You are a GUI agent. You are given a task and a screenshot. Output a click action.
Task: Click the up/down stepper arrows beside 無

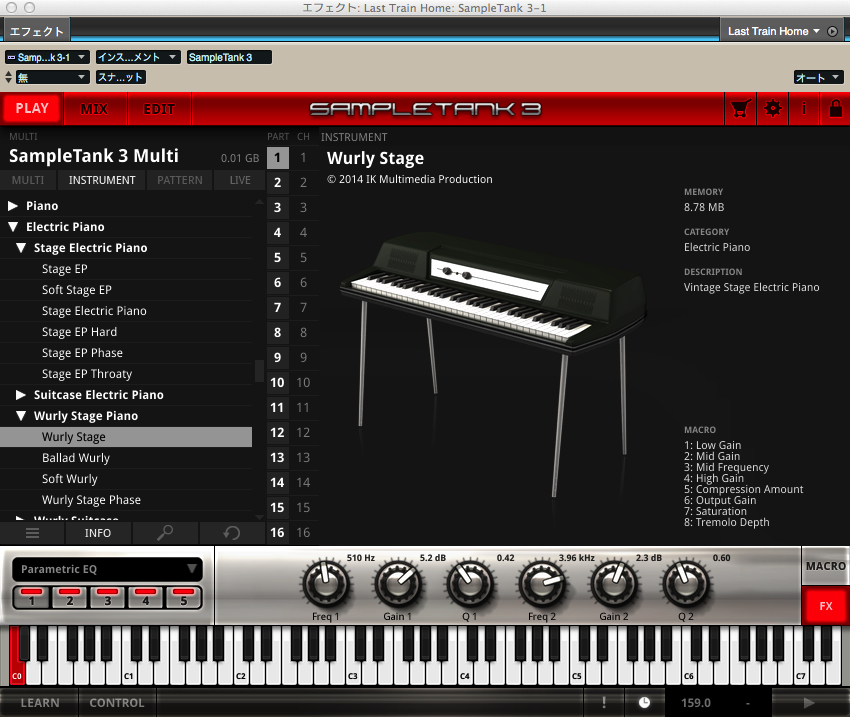click(8, 77)
